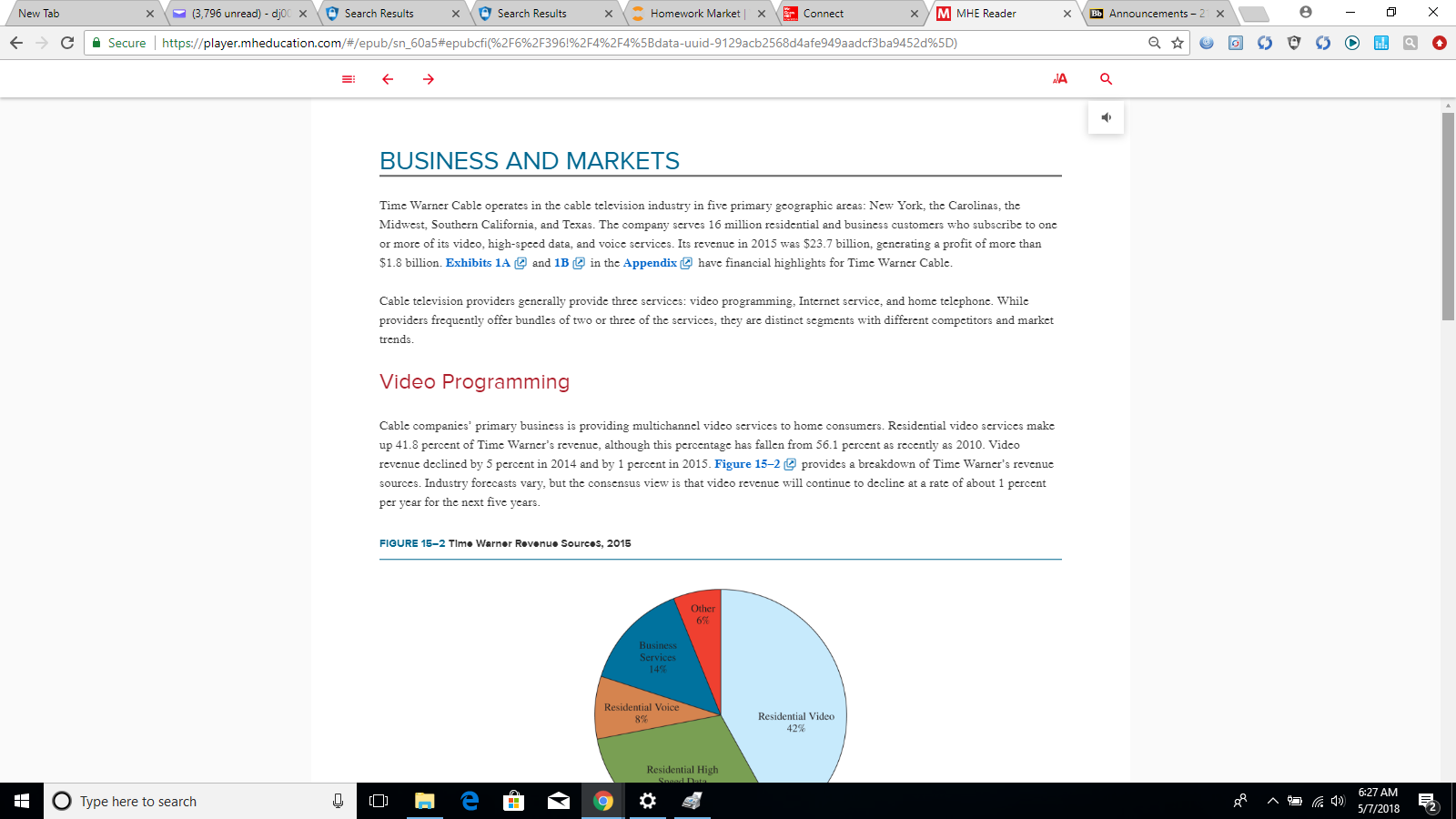Close the Connect tab
Screen dimensions: 1456x819
point(915,14)
